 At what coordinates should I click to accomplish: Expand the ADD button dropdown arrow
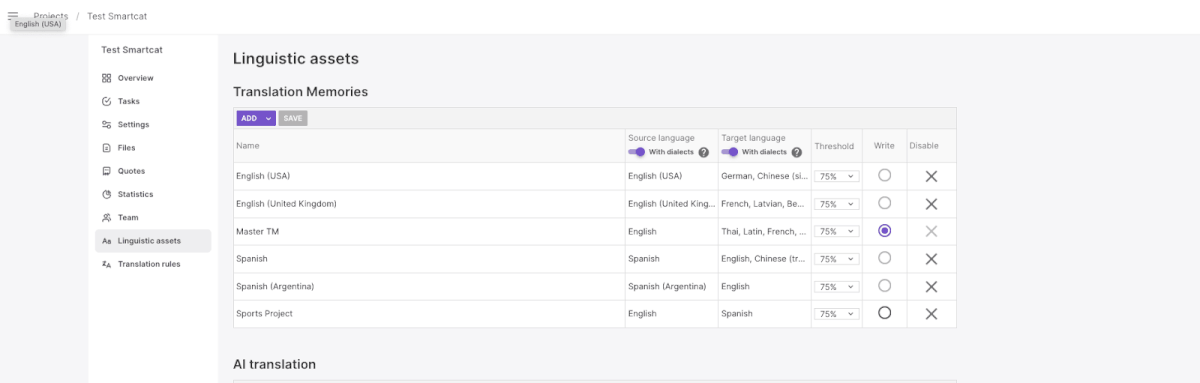269,118
